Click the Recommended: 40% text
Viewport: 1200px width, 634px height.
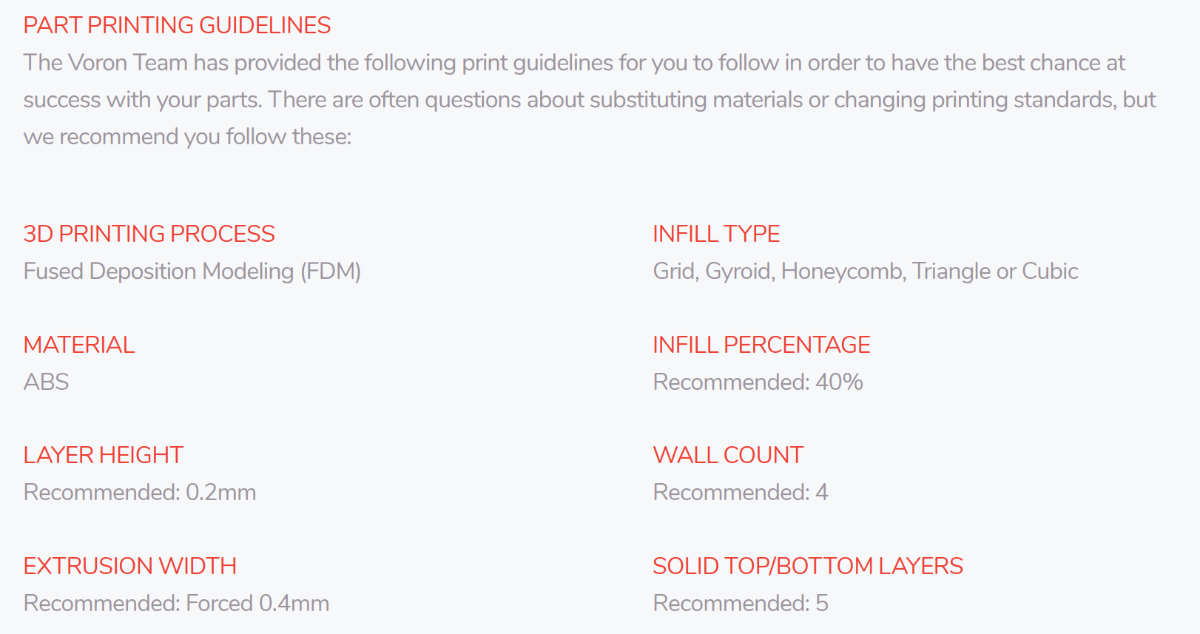point(758,382)
